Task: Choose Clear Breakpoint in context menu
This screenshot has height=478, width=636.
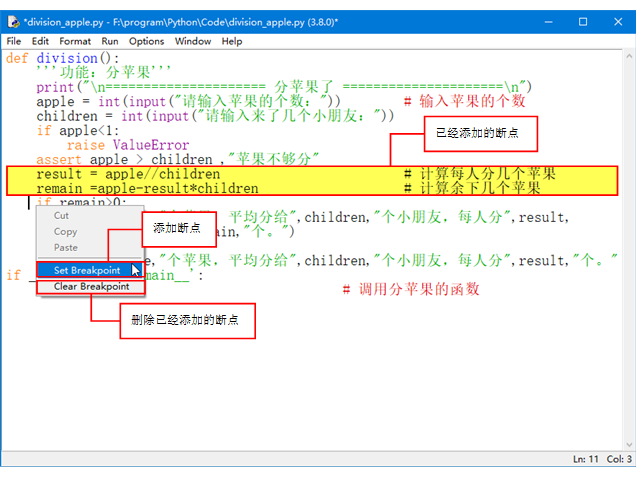Action: [90, 286]
